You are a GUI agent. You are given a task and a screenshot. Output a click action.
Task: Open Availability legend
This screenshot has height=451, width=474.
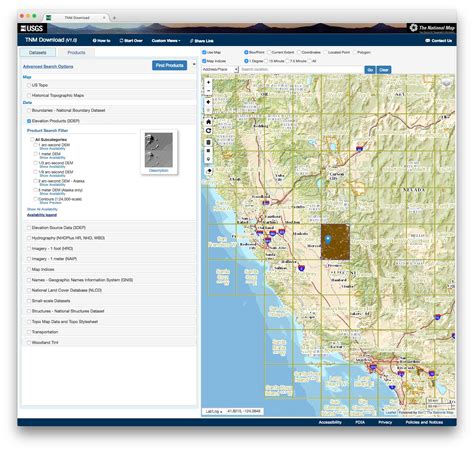[42, 215]
